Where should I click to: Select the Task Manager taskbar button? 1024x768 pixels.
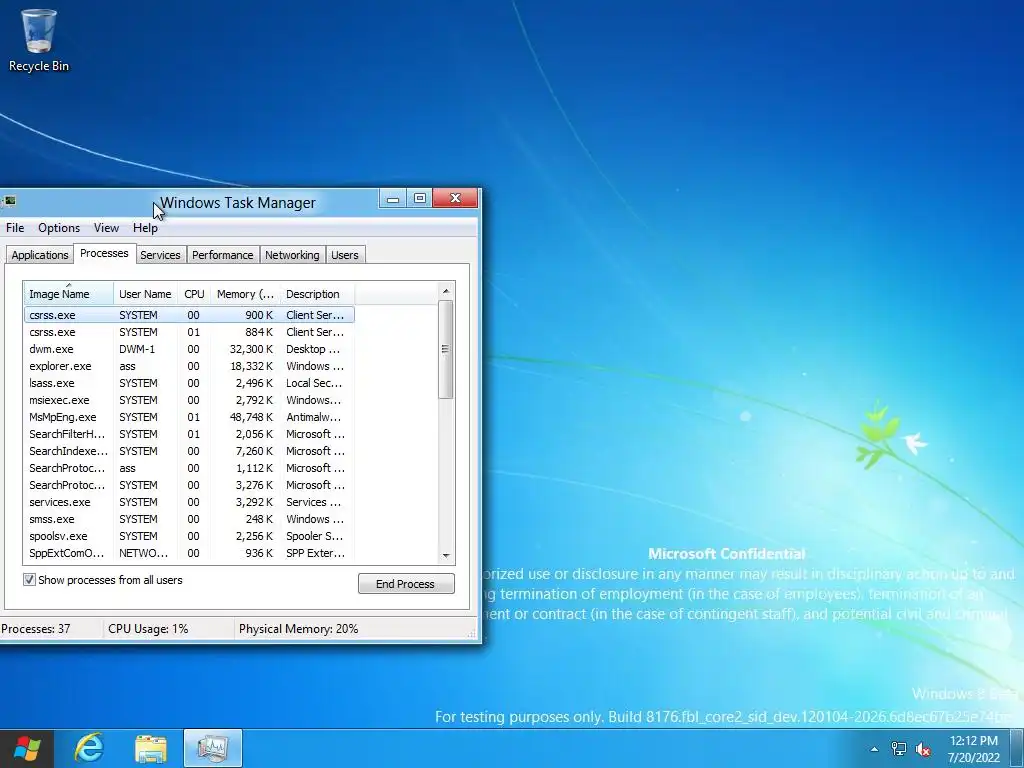tap(213, 748)
